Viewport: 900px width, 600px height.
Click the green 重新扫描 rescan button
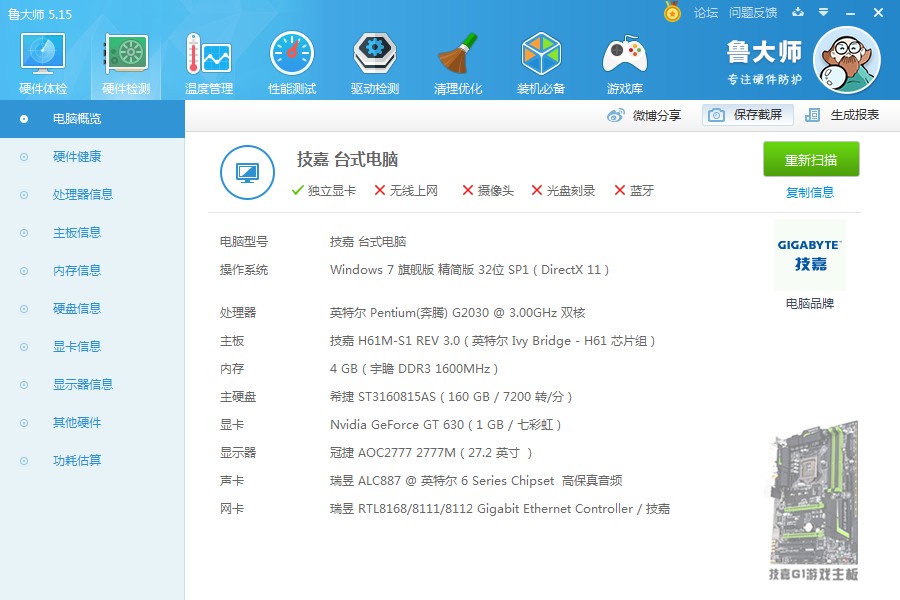(811, 159)
